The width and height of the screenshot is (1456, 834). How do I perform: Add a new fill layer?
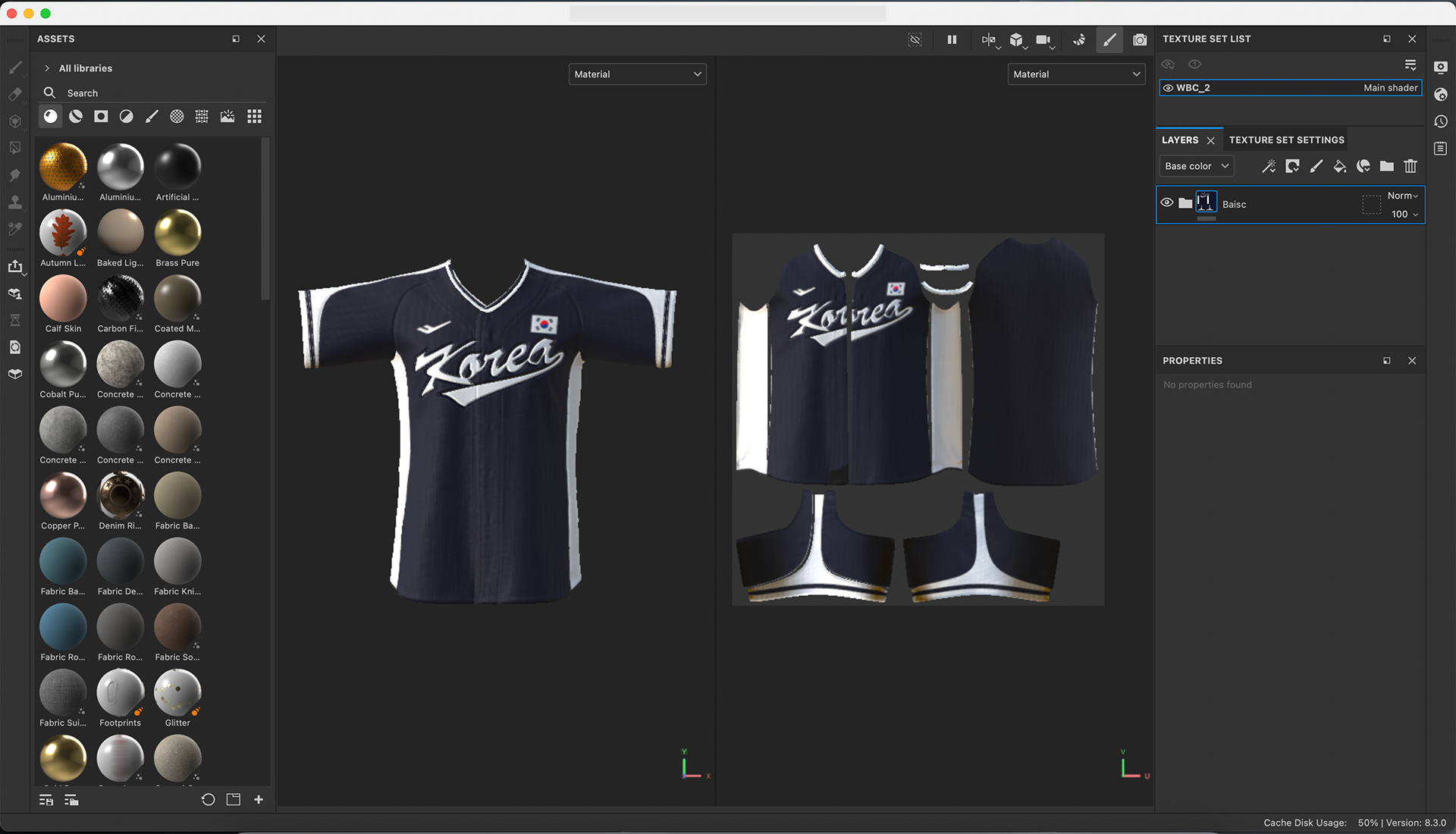coord(1340,166)
